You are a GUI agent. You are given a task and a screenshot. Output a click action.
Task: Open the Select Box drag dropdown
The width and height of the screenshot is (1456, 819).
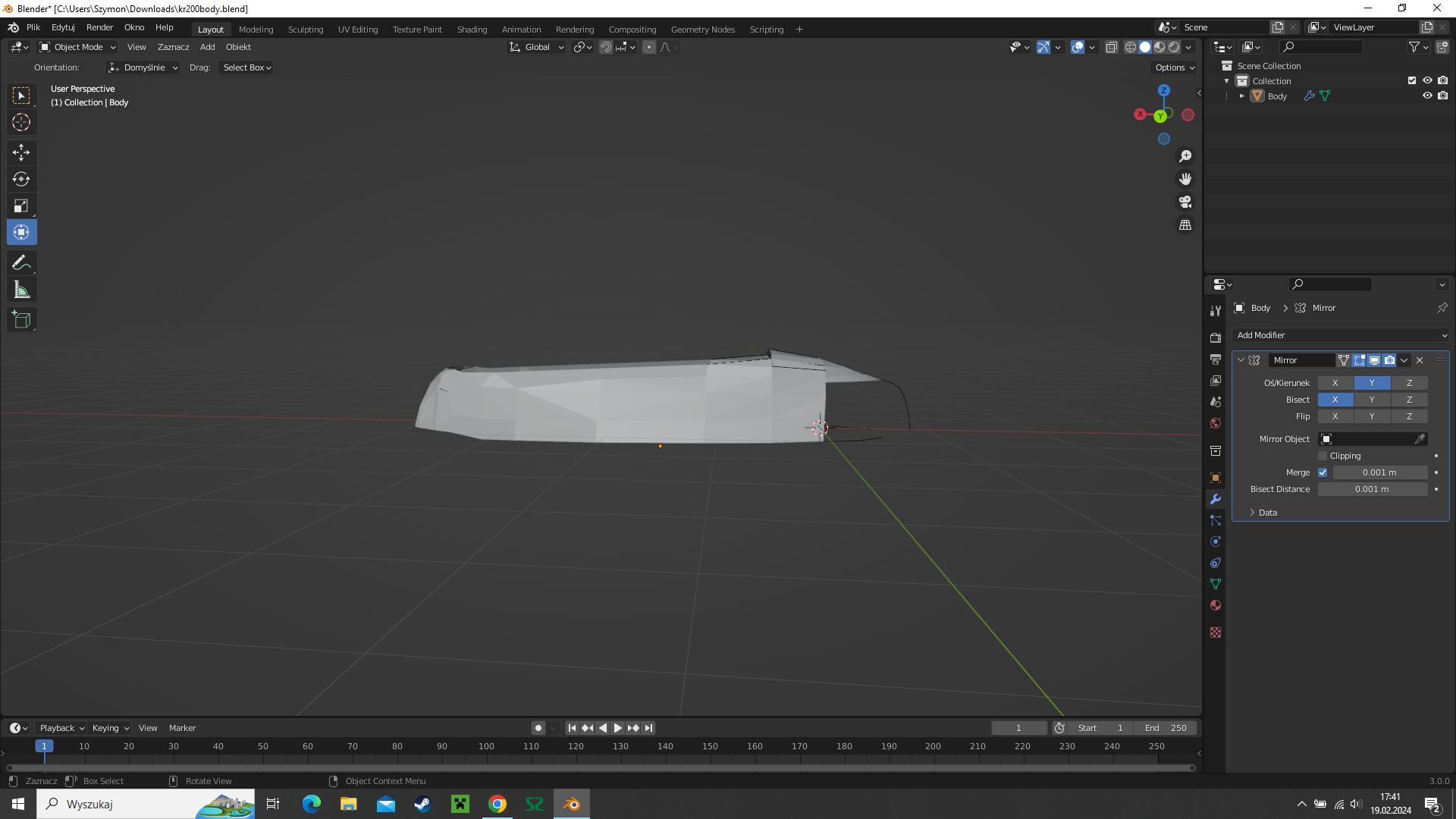coord(246,67)
